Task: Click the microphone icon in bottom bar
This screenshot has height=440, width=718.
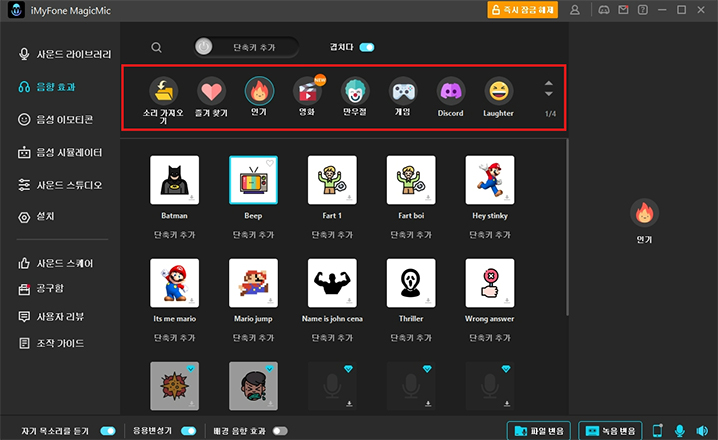Action: (x=679, y=431)
